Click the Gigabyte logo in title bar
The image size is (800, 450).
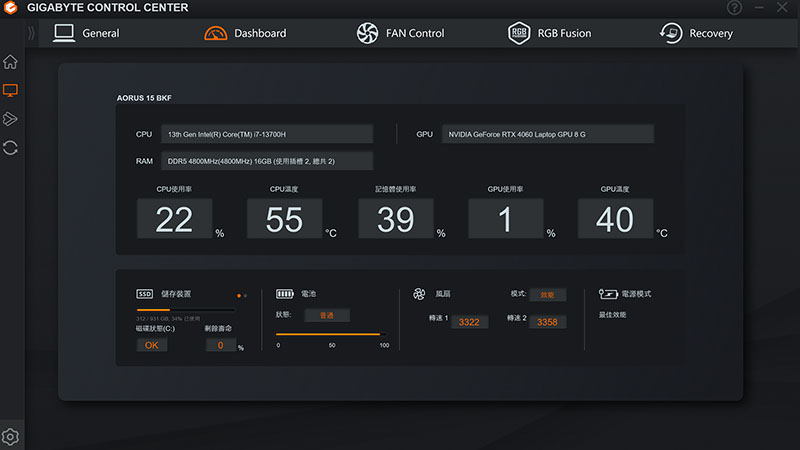click(x=10, y=8)
